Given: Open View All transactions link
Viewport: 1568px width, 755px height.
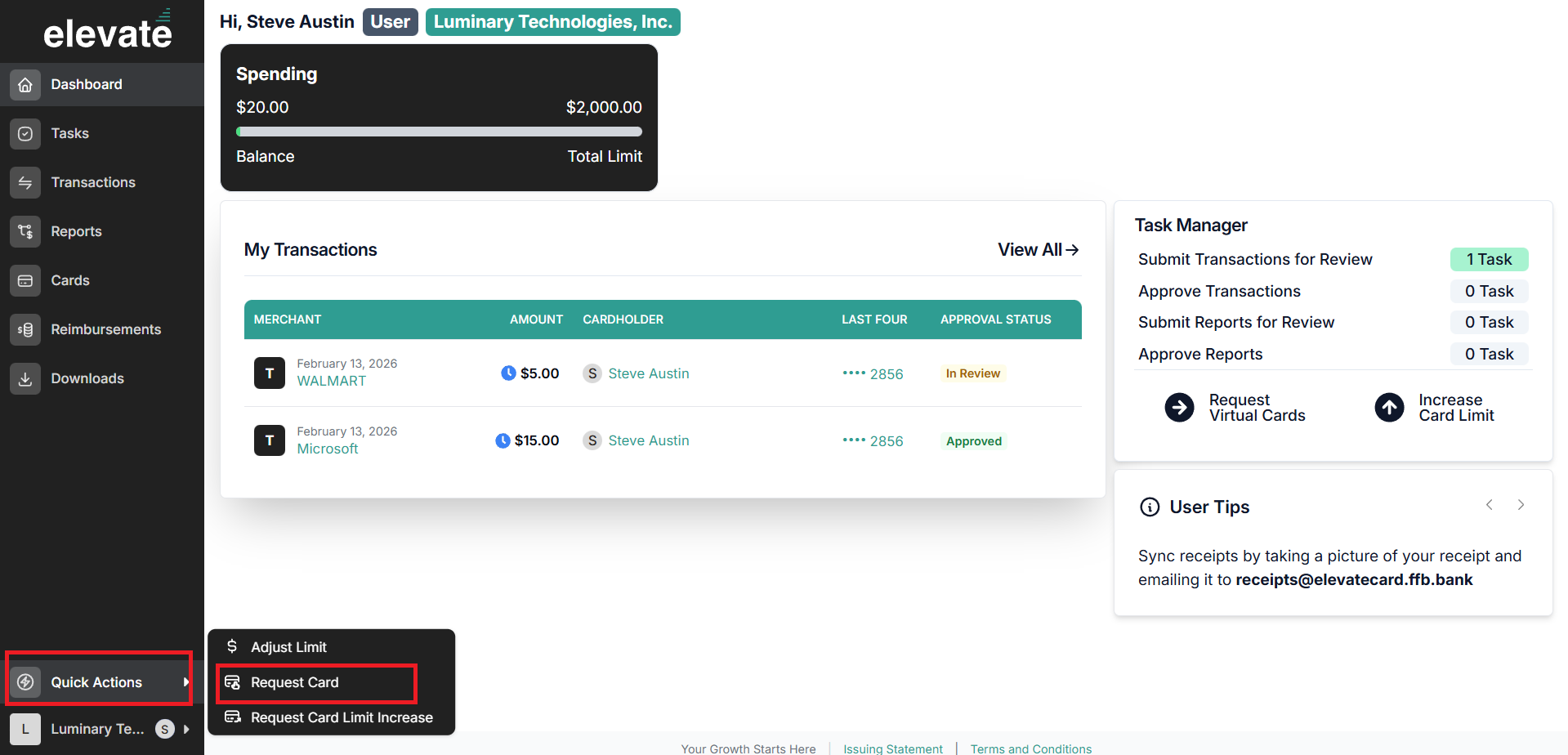Looking at the screenshot, I should [x=1039, y=250].
